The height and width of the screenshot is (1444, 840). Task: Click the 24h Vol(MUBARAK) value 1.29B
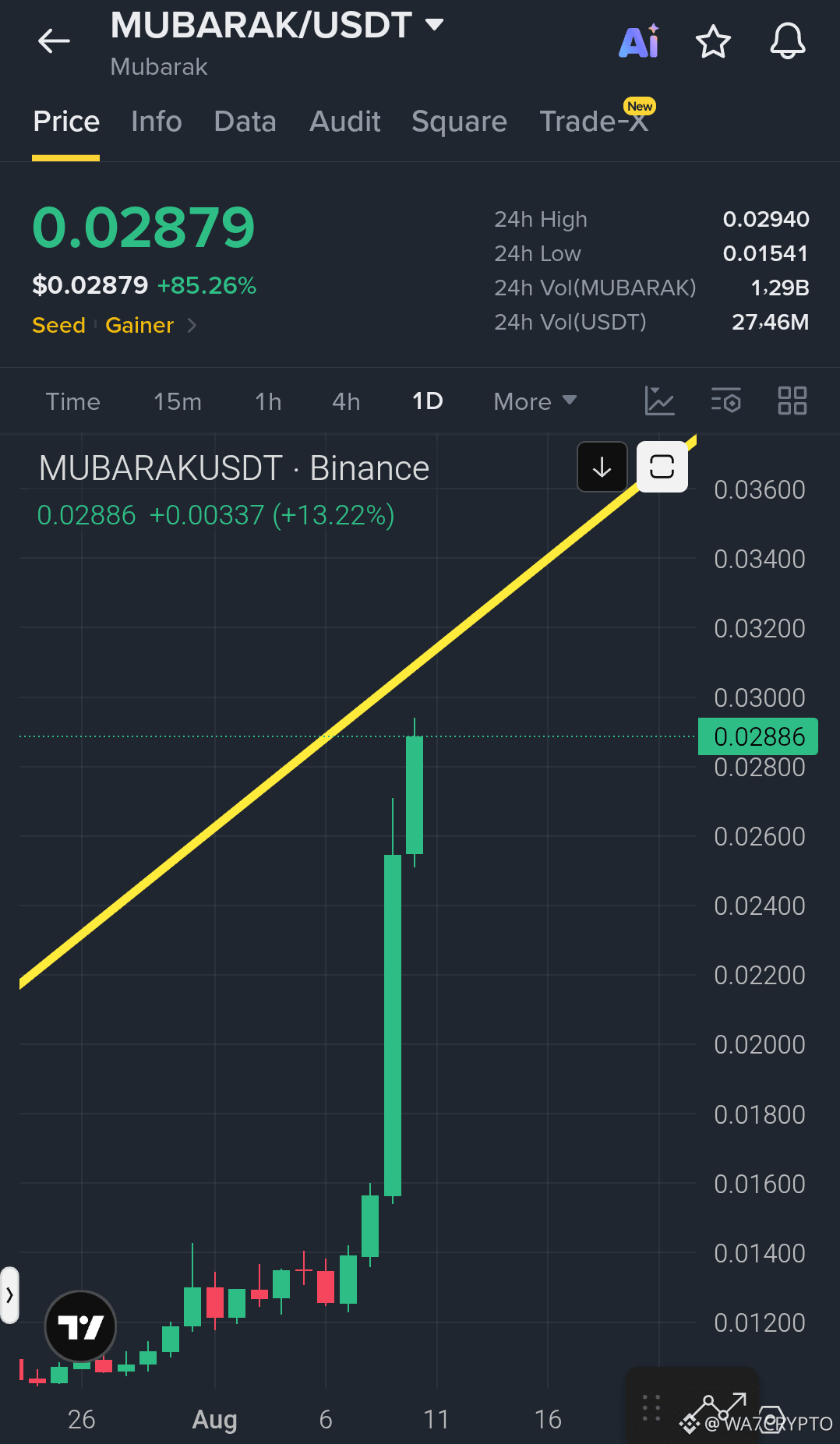coord(780,288)
